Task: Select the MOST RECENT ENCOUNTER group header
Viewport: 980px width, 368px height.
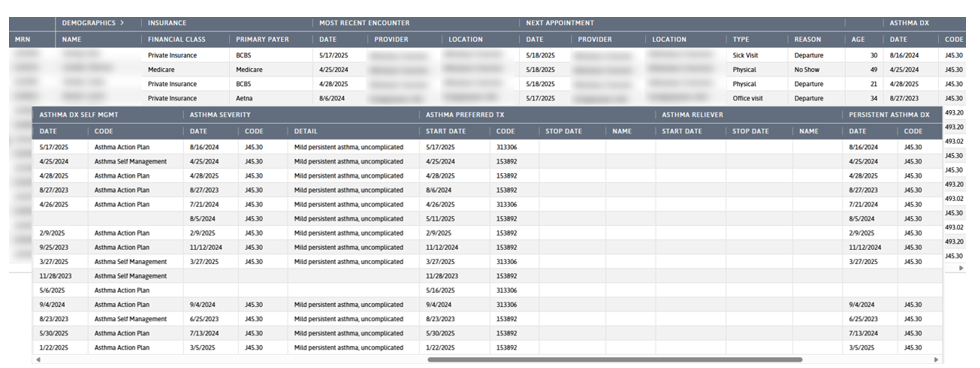Action: (364, 23)
